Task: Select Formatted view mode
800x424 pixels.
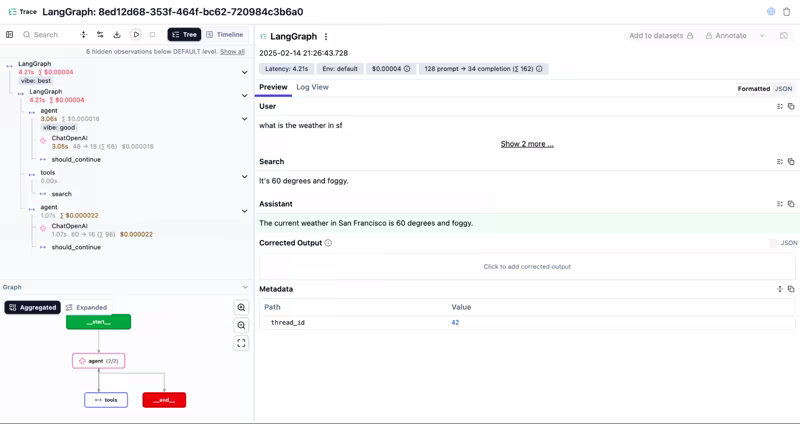Action: [x=754, y=89]
